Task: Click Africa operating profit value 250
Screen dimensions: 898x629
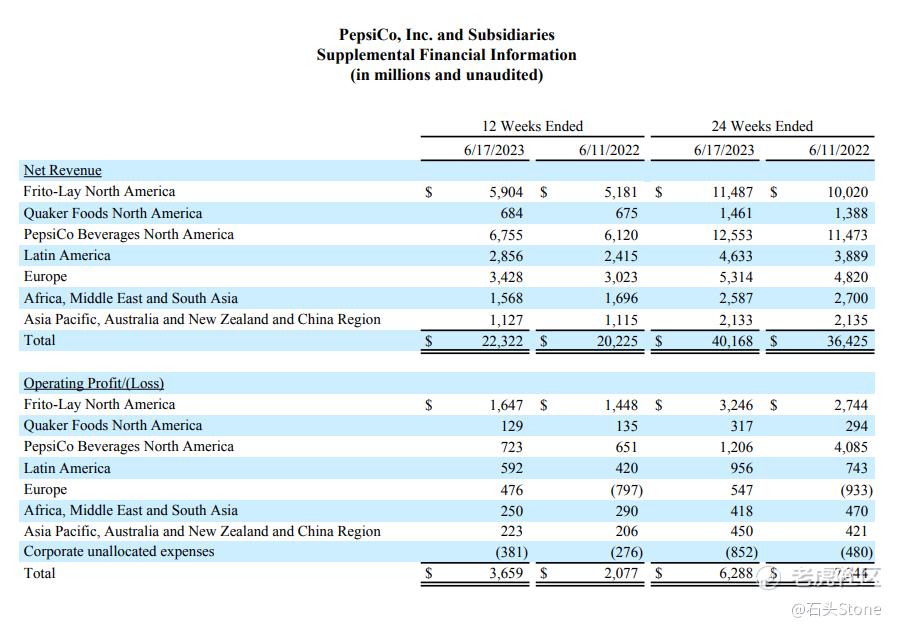Action: (x=512, y=511)
